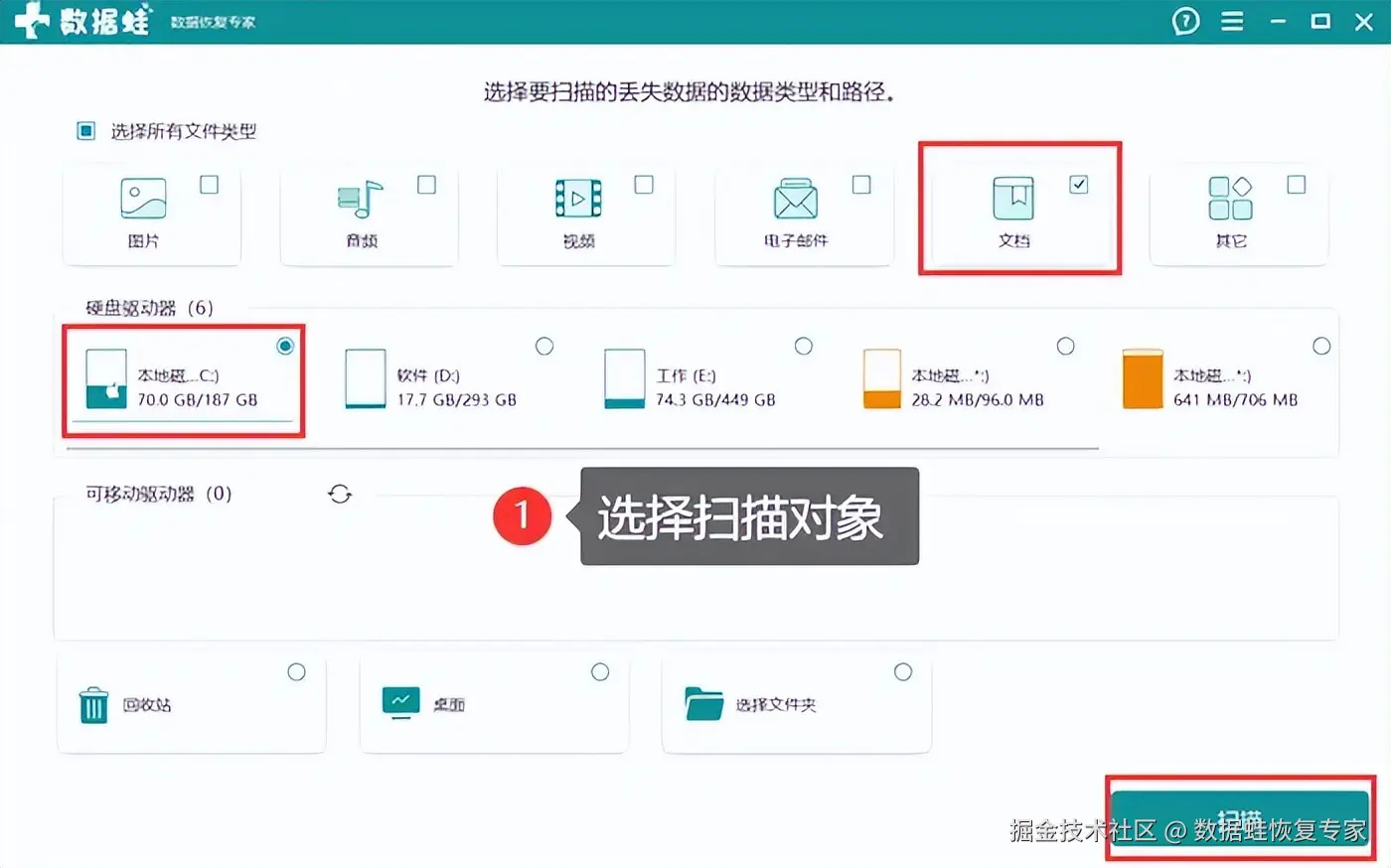Click the 74.3 GB/449 GB size text
This screenshot has height=868, width=1391.
point(715,400)
